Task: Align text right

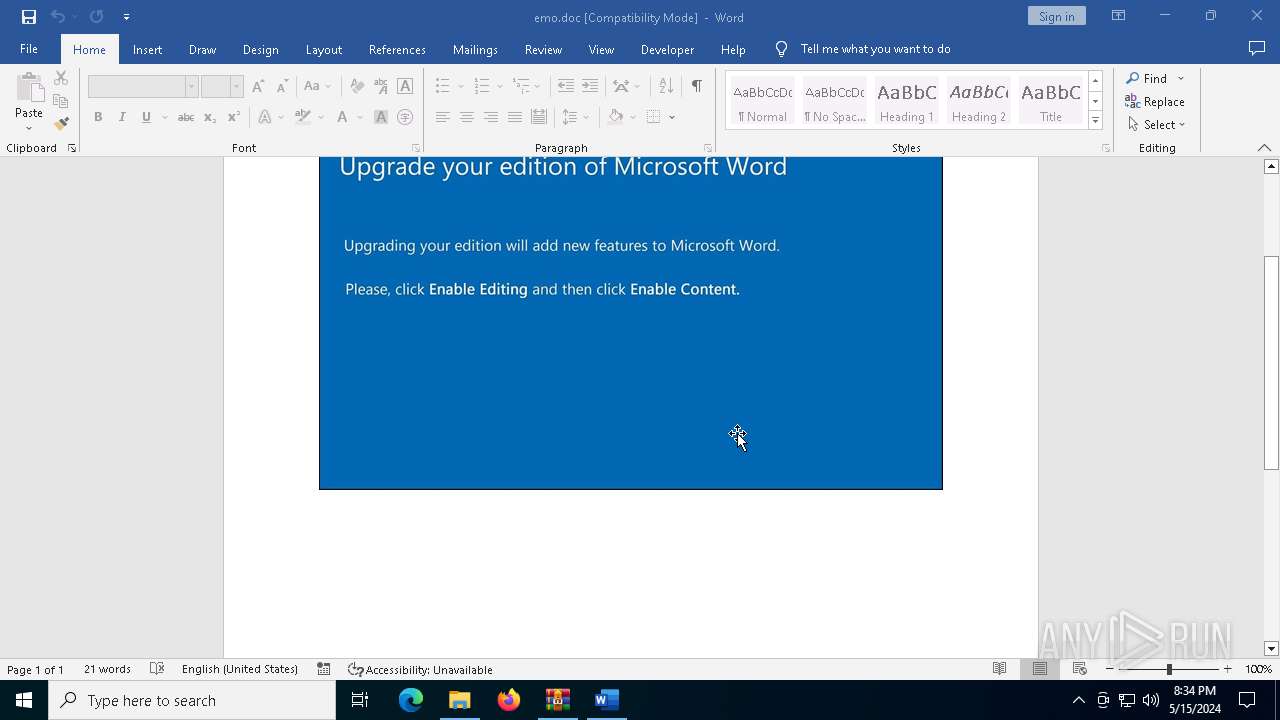Action: click(x=490, y=117)
